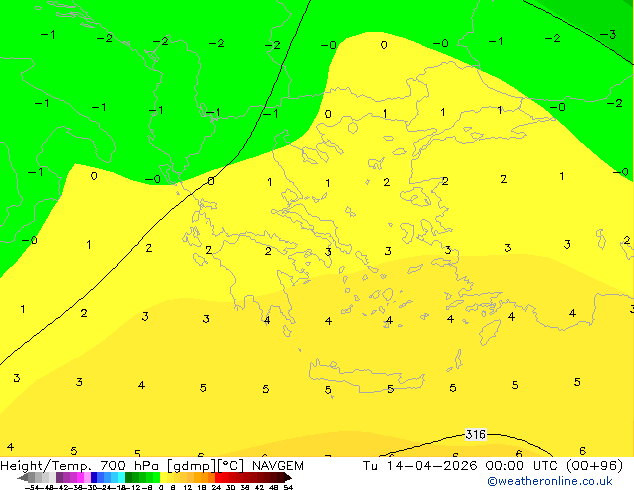Select the cyan legend swatch left of -18

point(121,477)
